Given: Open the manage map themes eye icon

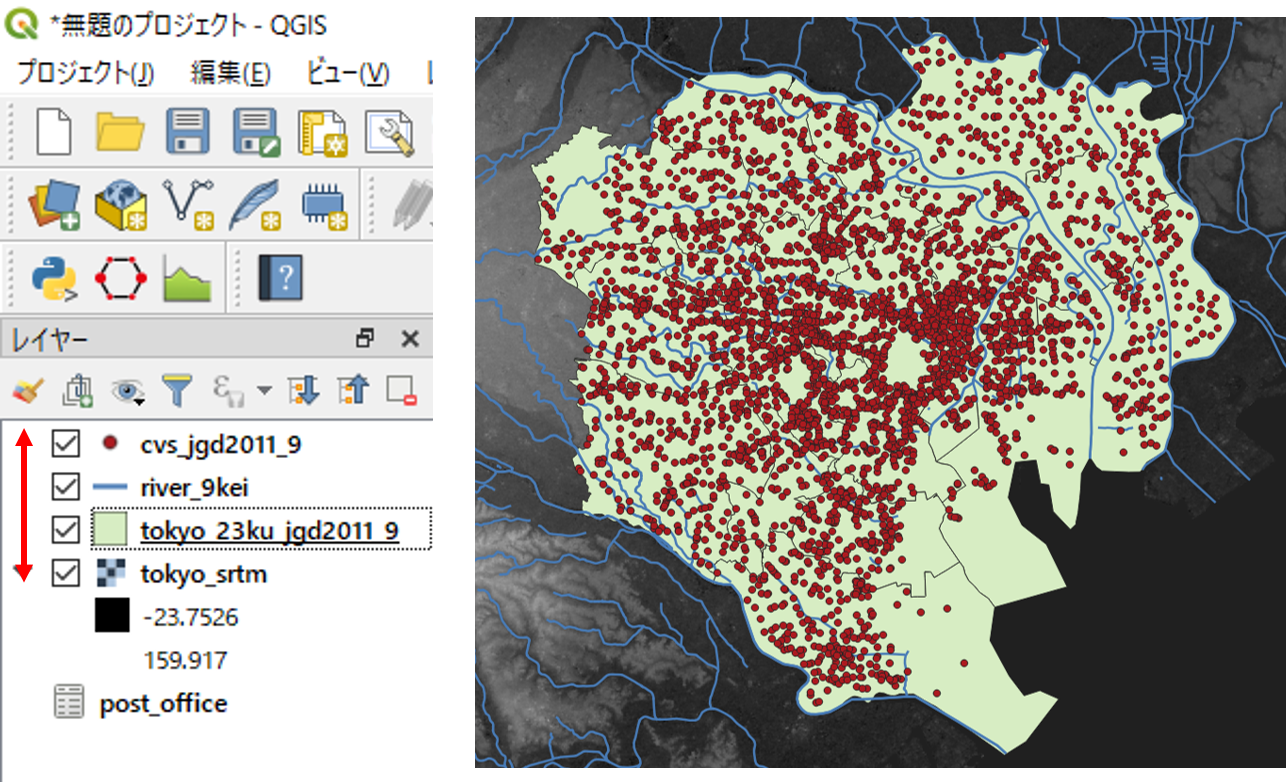Looking at the screenshot, I should coord(128,392).
